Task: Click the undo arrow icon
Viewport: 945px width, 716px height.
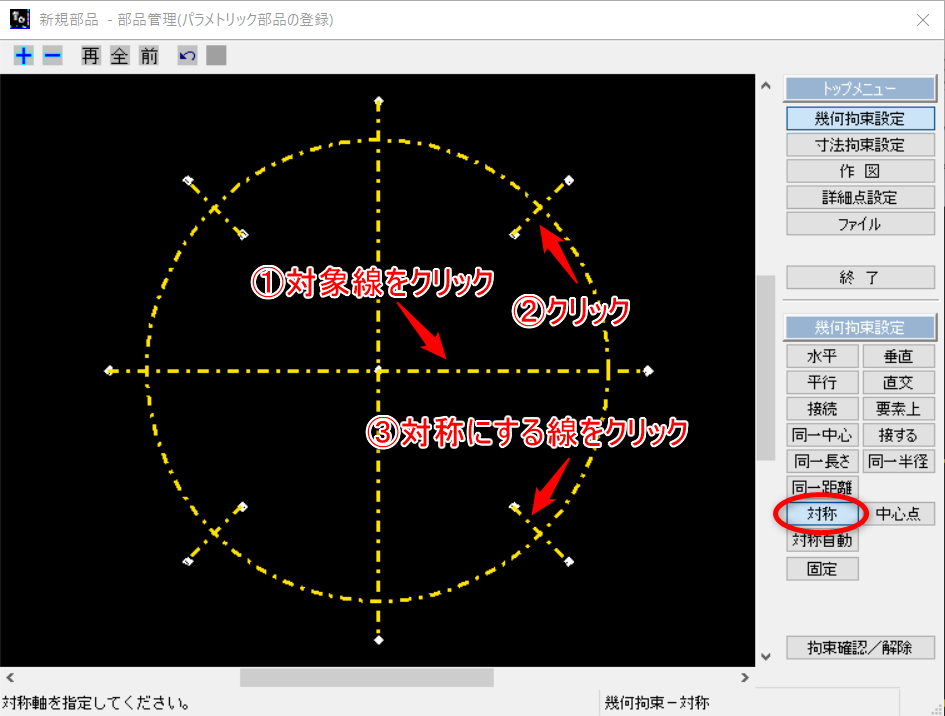Action: (187, 56)
